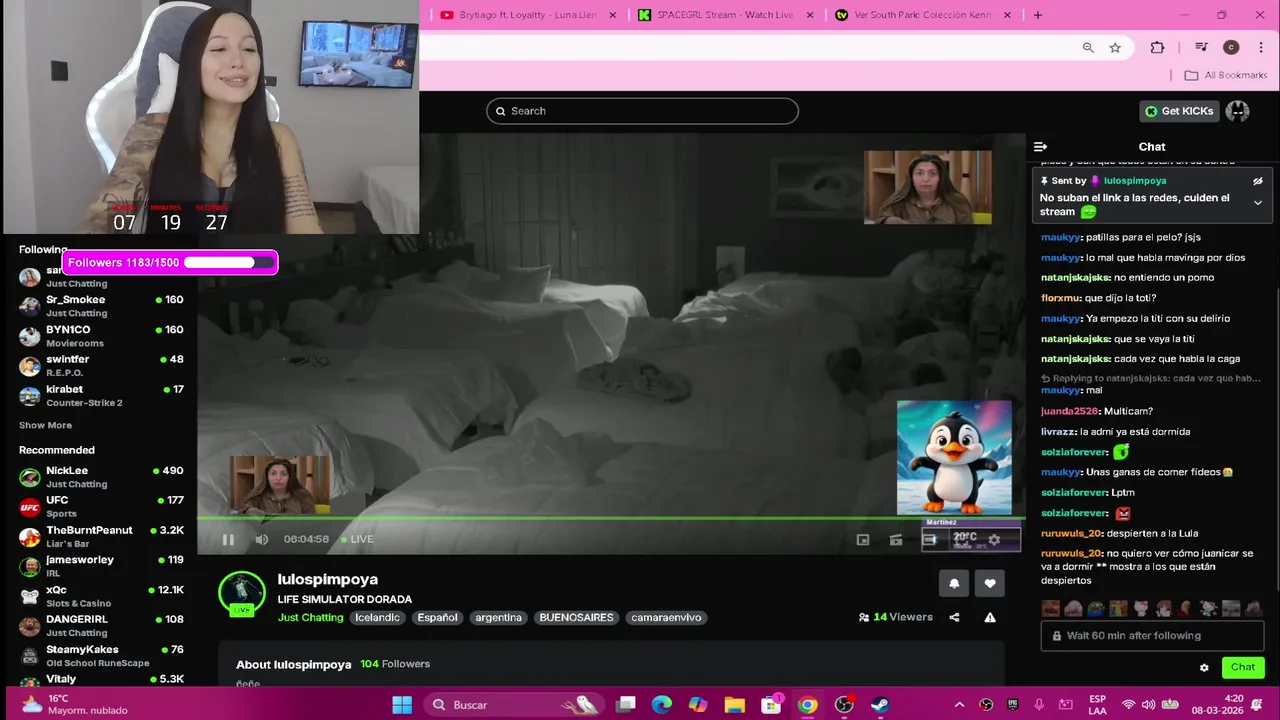Mute the stream volume speaker icon
This screenshot has height=720, width=1280.
[x=261, y=540]
